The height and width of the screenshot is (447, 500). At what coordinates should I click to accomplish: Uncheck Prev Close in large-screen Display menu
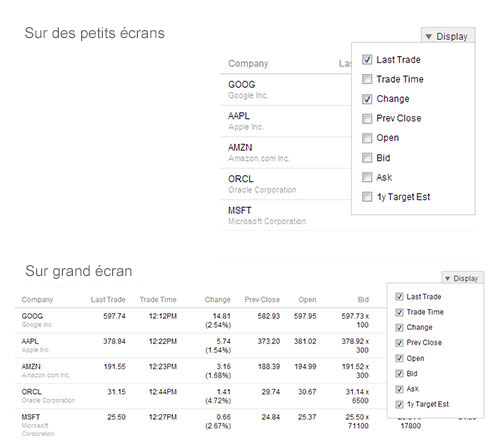[x=399, y=343]
